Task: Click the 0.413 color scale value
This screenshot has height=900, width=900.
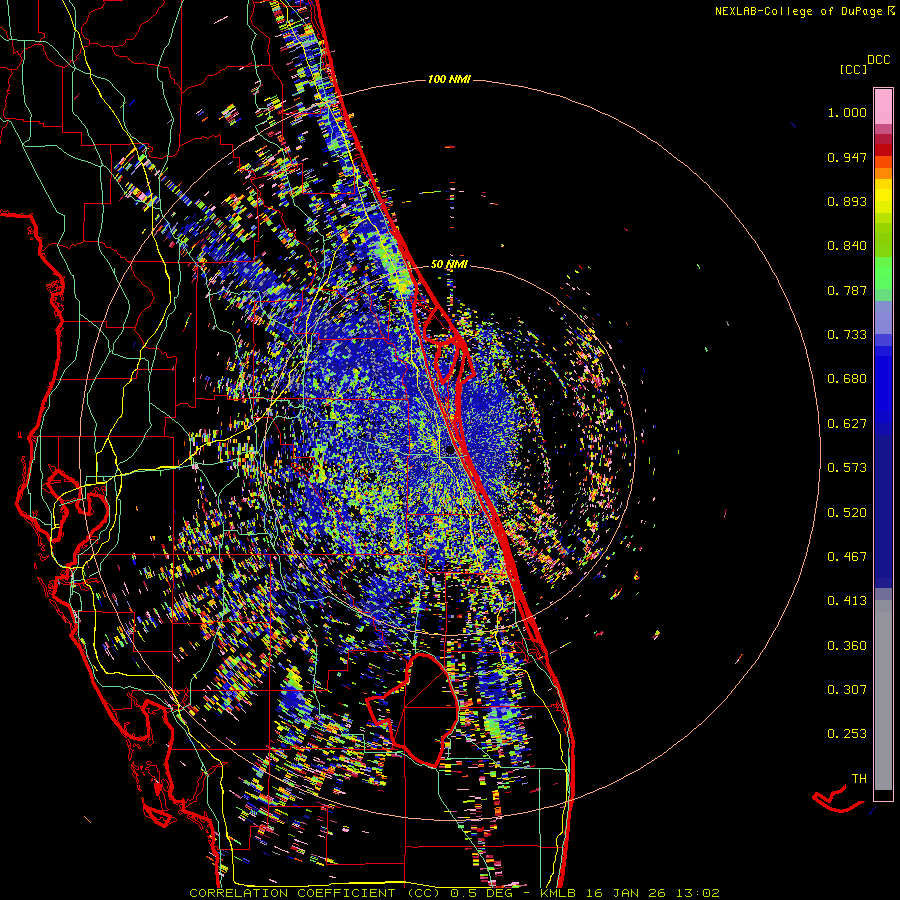Action: coord(847,601)
